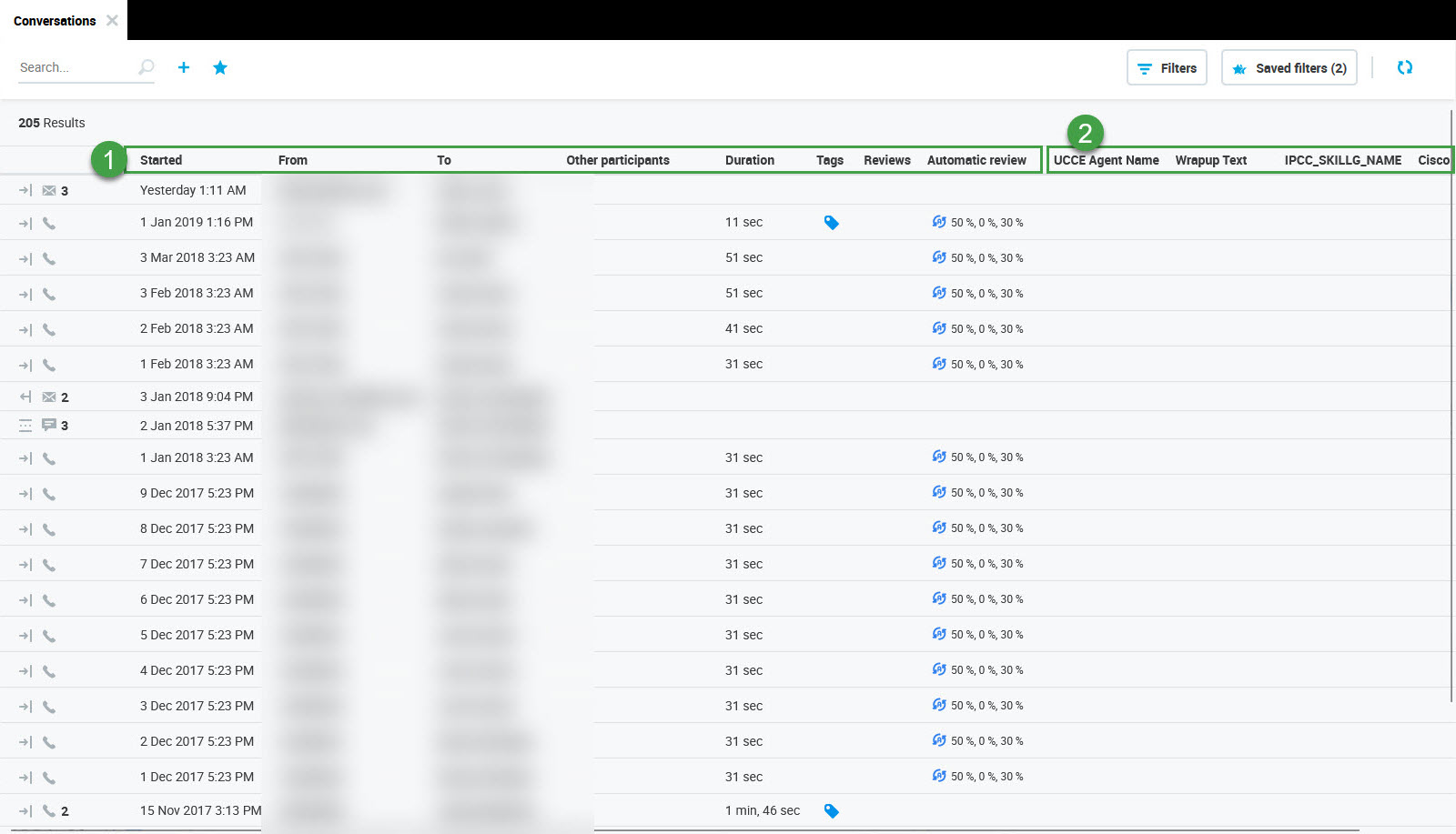Click the blue tag icon on 1 Jan 2019 row
The image size is (1456, 834).
pyautogui.click(x=831, y=223)
